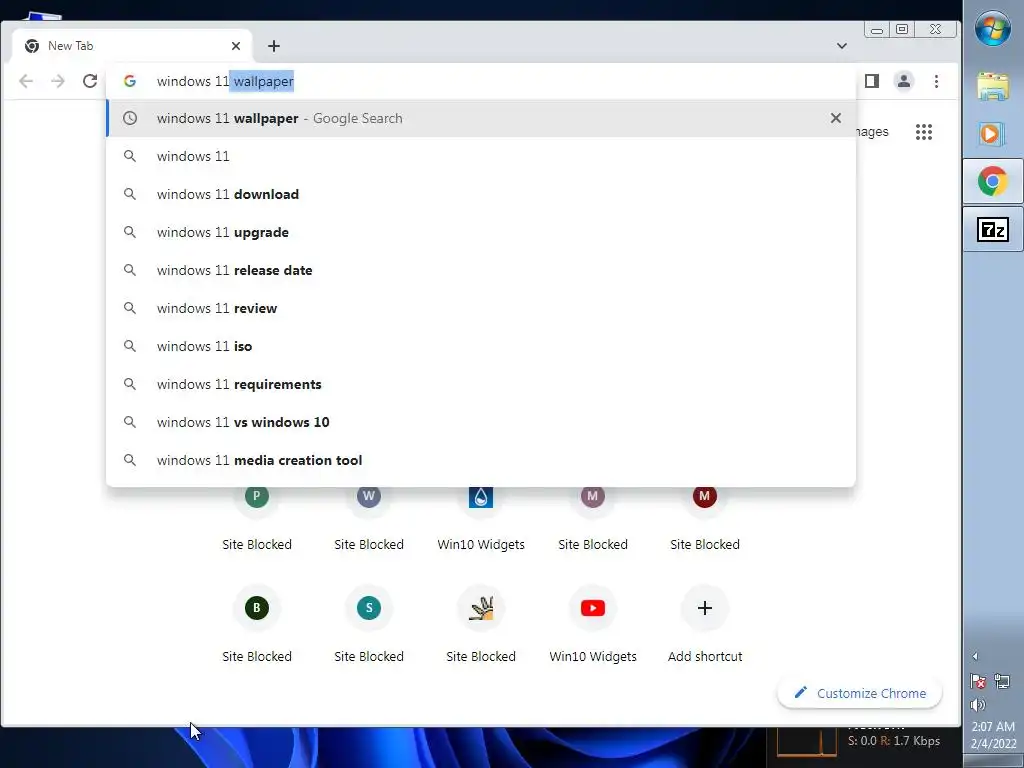
Task: Pick suggestion windows 11 upgrade
Action: click(x=481, y=232)
